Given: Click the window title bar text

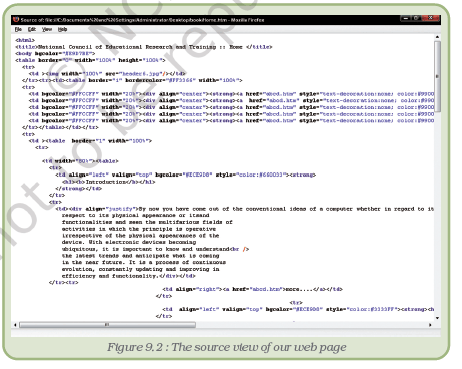Looking at the screenshot, I should [x=142, y=20].
